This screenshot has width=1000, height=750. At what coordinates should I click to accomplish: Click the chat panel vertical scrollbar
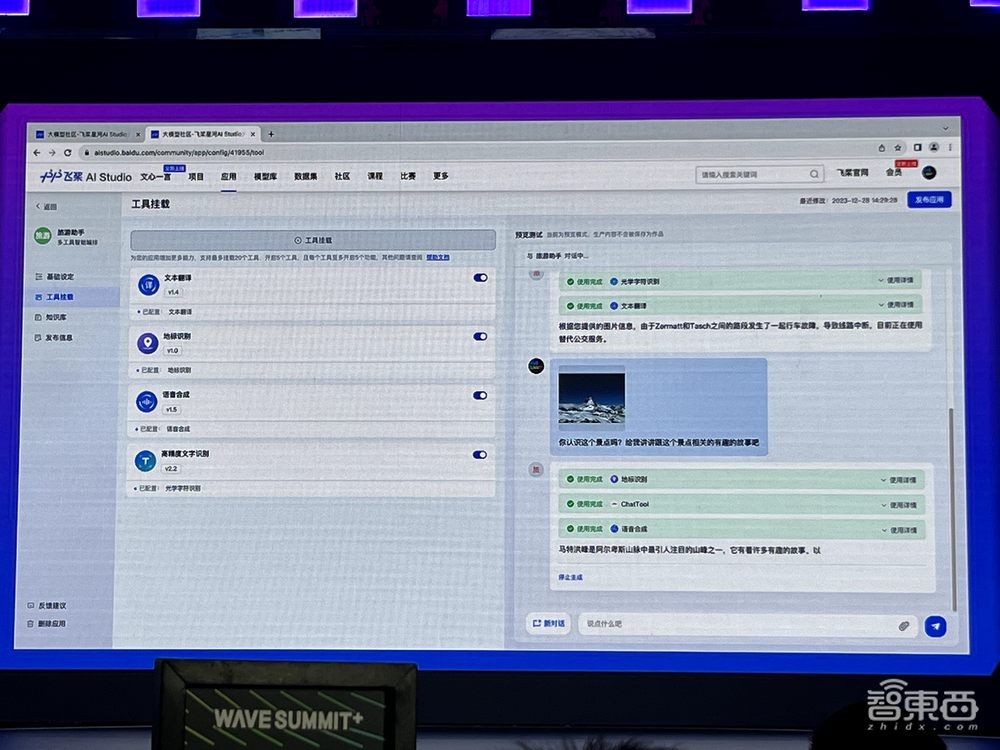pos(953,500)
